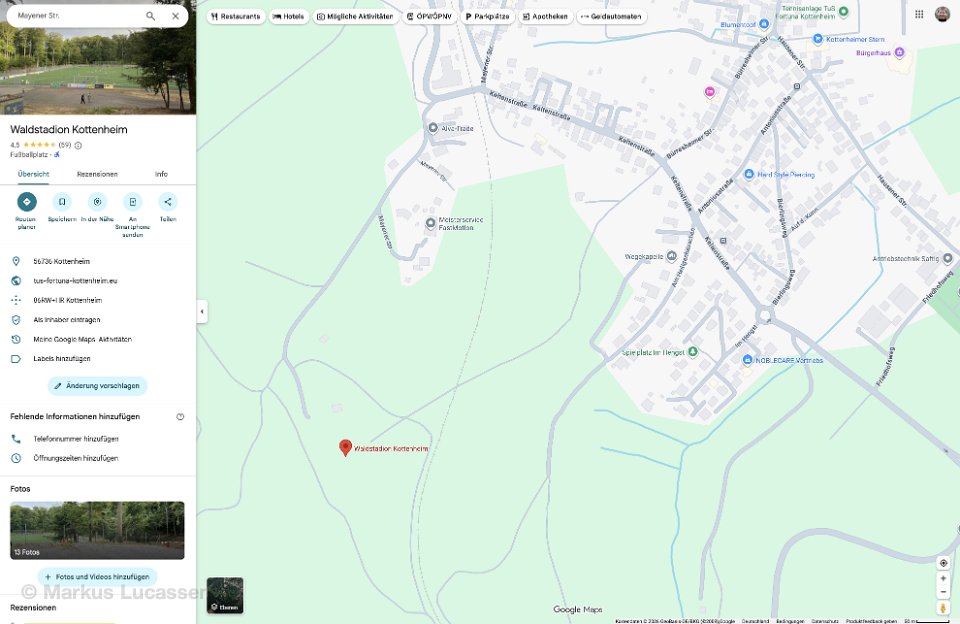Switch to the Rezensionen tab
The width and height of the screenshot is (960, 624).
[x=97, y=174]
